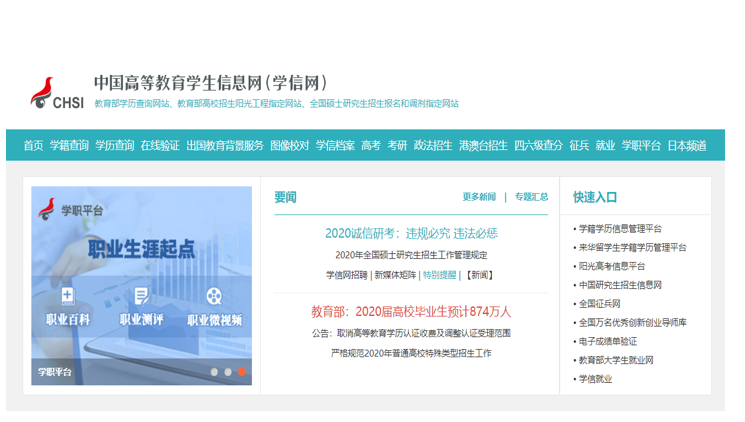
Task: Open 考研 menu item
Action: pyautogui.click(x=397, y=145)
